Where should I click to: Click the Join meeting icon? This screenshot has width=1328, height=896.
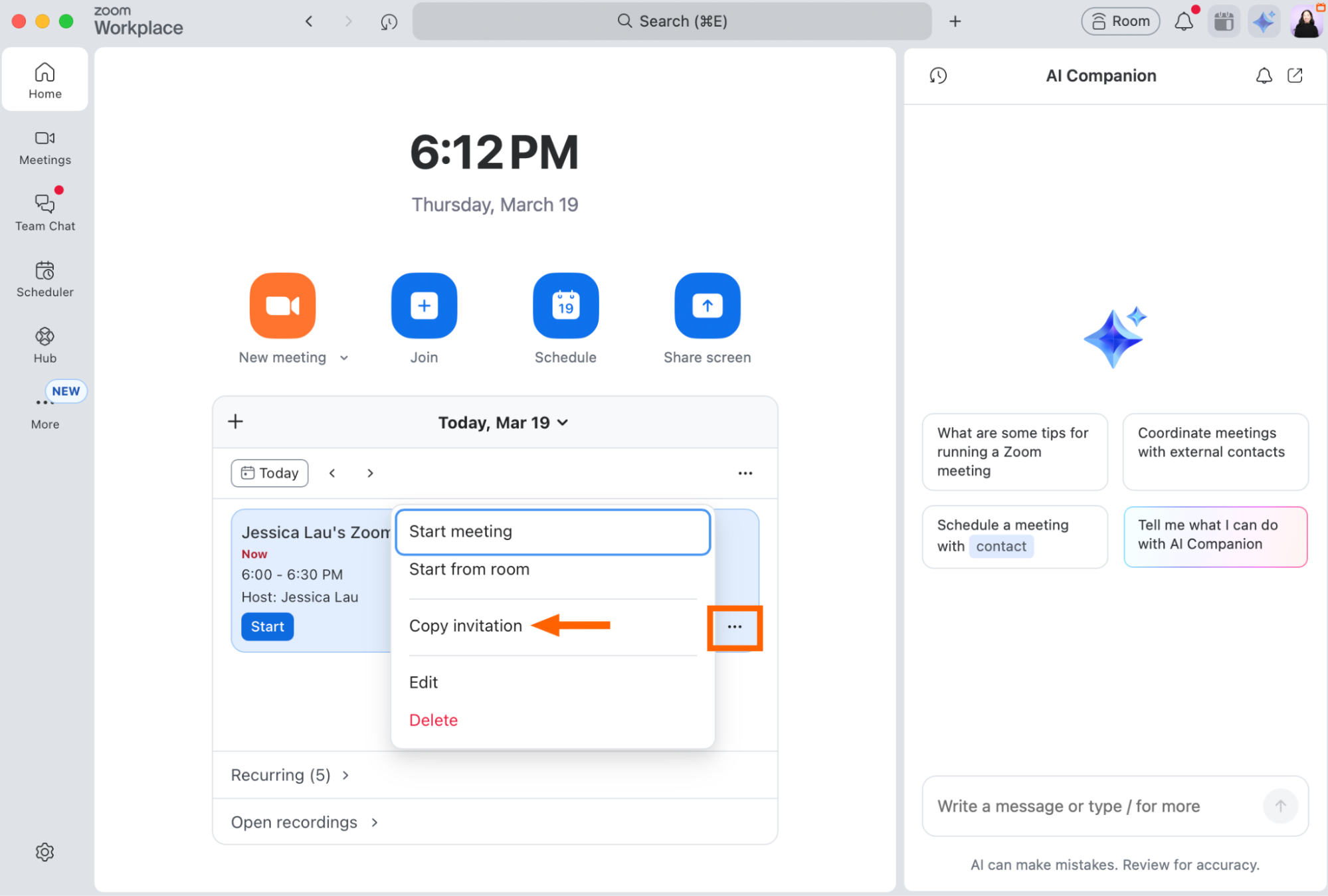point(424,306)
